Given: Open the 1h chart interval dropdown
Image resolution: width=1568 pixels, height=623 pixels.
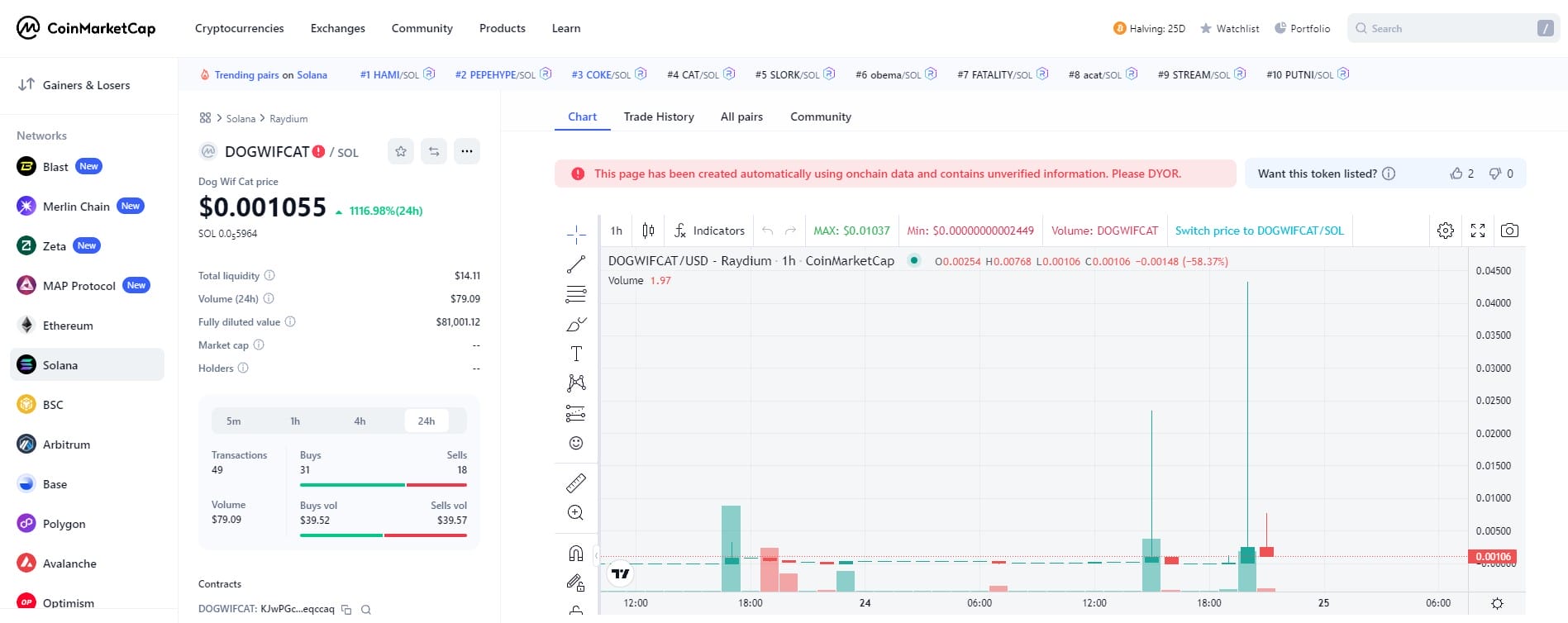Looking at the screenshot, I should point(616,231).
